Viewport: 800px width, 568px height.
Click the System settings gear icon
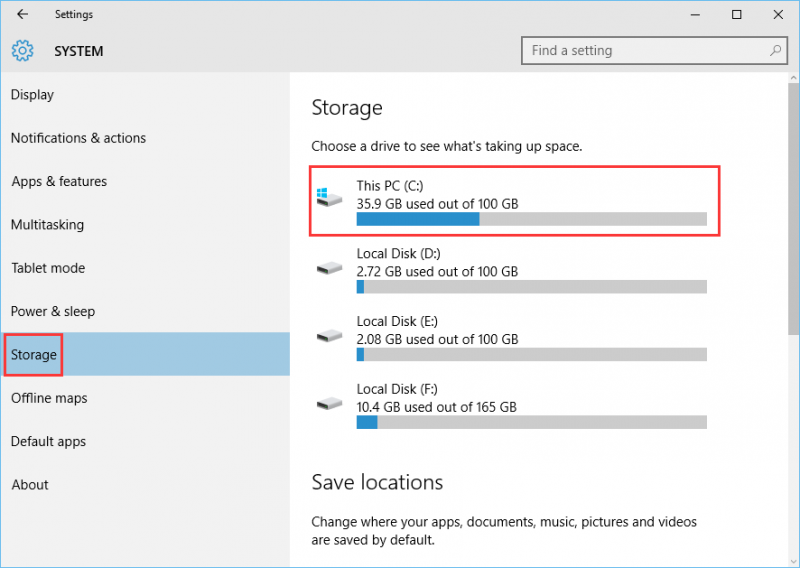pyautogui.click(x=22, y=51)
